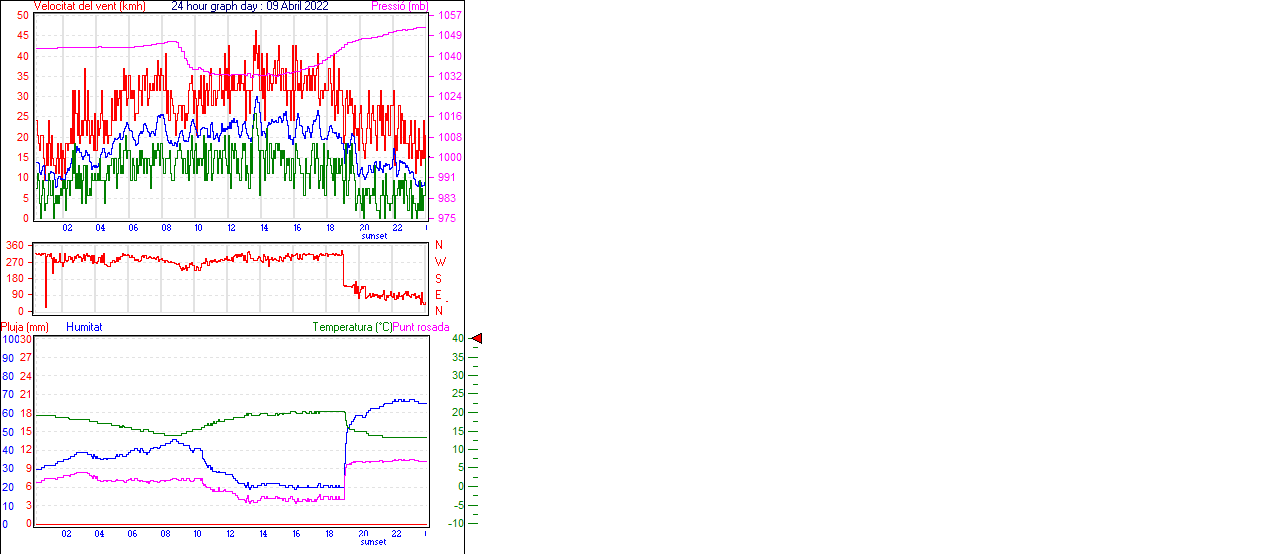This screenshot has width=1280, height=554.
Task: Select the 'Pressió (mb)' axis label
Action: (400, 6)
